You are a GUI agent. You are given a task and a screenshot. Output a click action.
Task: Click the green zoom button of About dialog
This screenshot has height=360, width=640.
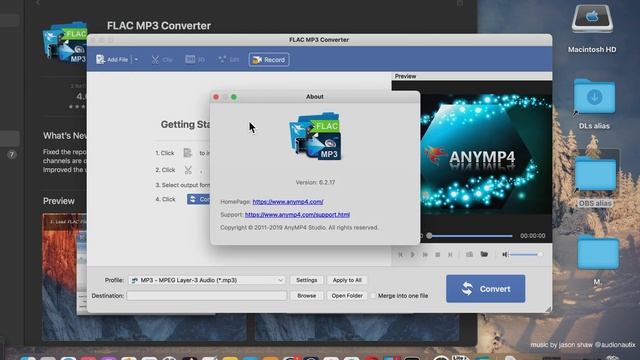234,97
